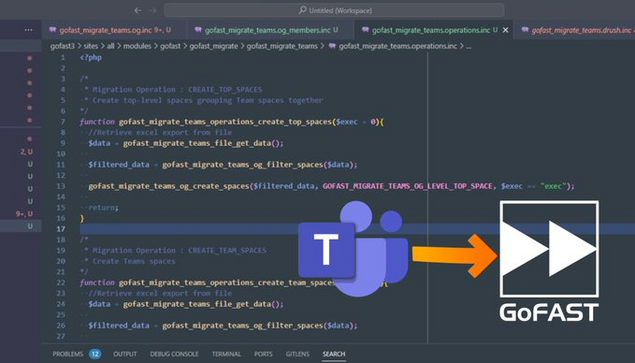Click the CREATE_TOP_SPACES comment text on line 4
The image size is (635, 363).
tap(225, 90)
